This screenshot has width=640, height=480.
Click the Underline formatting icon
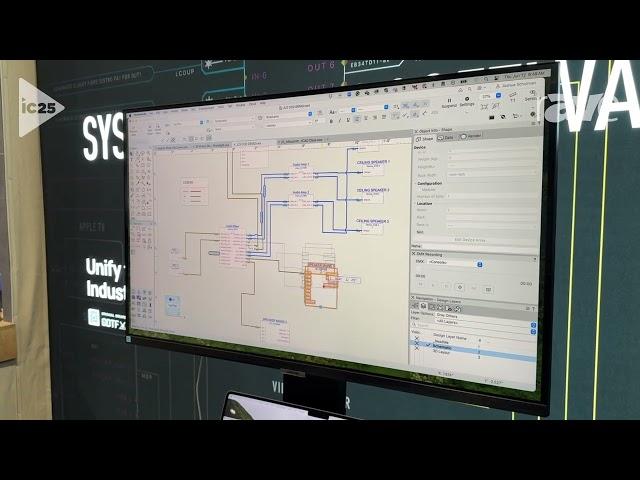click(348, 120)
